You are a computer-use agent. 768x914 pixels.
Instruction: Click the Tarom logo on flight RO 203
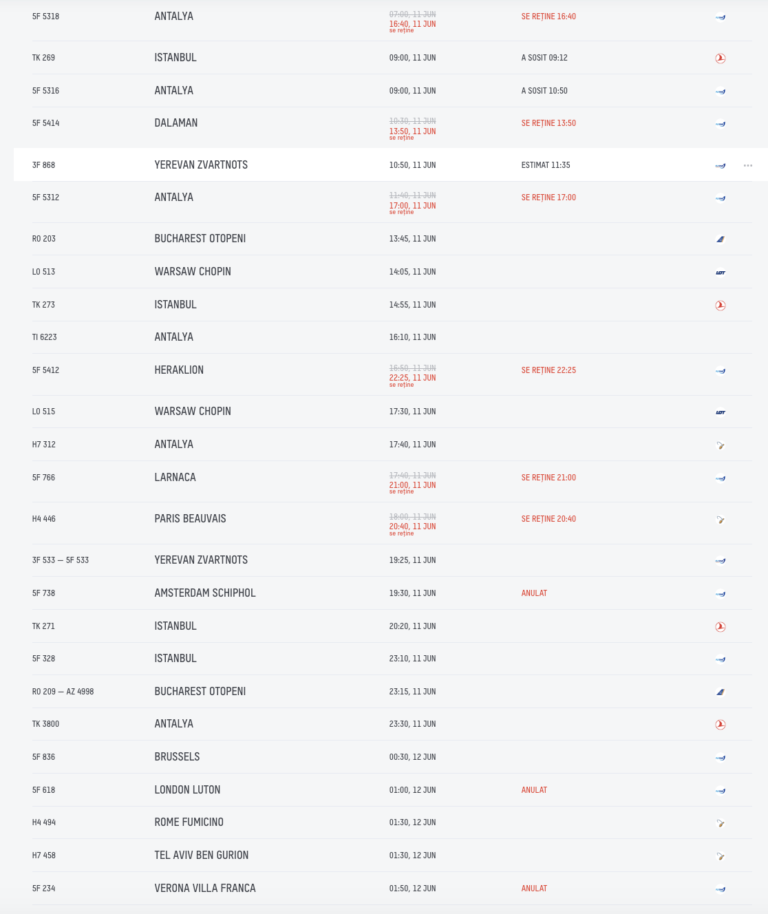pos(720,239)
